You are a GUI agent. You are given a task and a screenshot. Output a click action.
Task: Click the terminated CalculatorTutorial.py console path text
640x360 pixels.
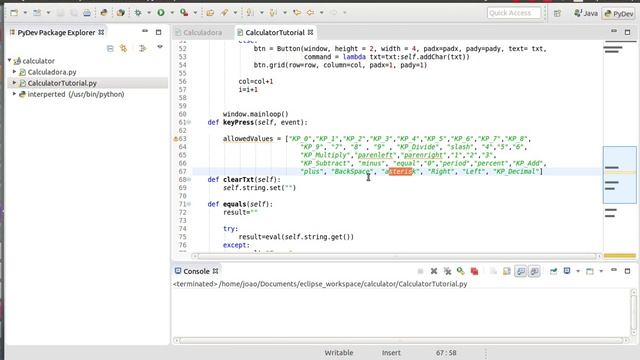(320, 284)
